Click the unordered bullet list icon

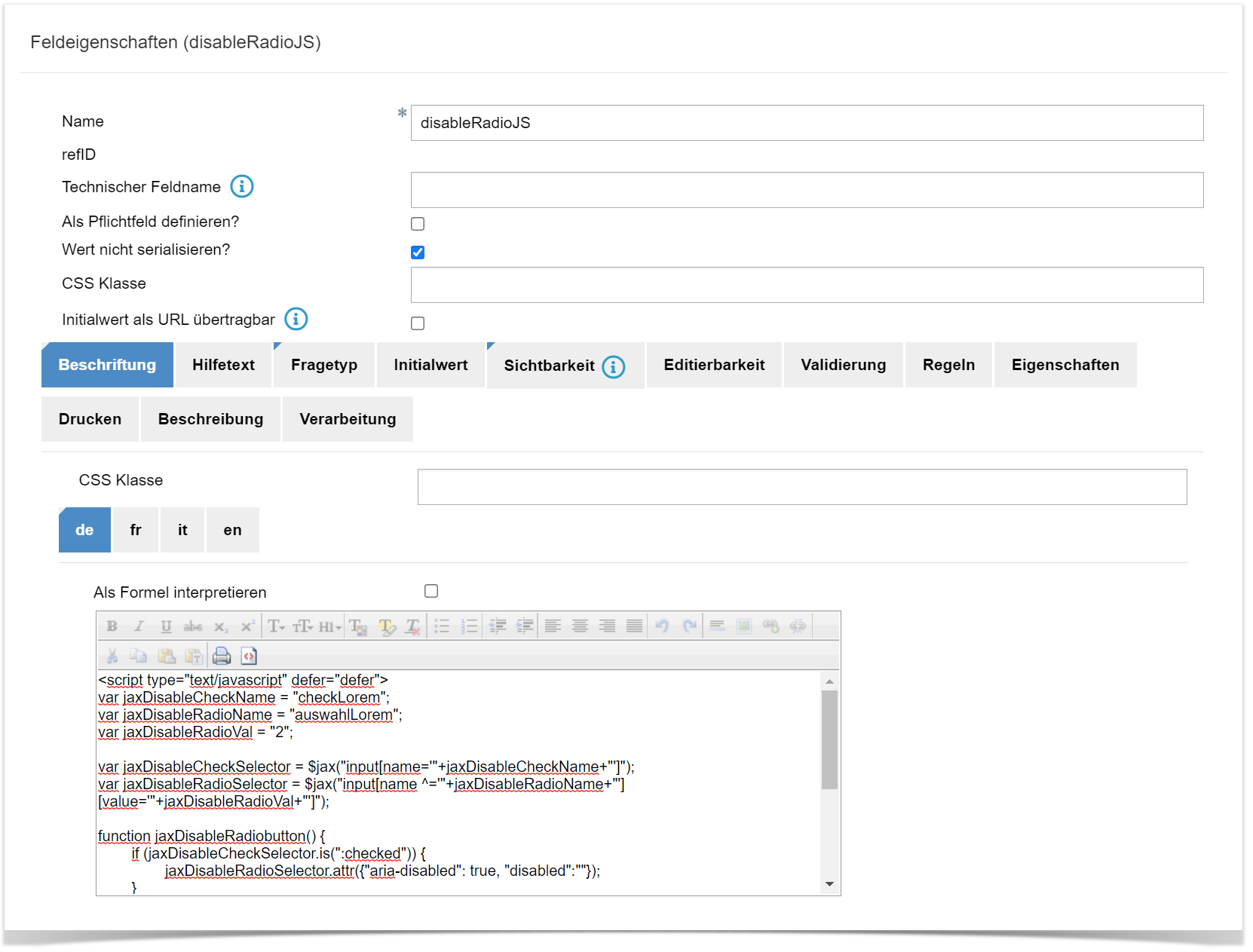click(442, 626)
